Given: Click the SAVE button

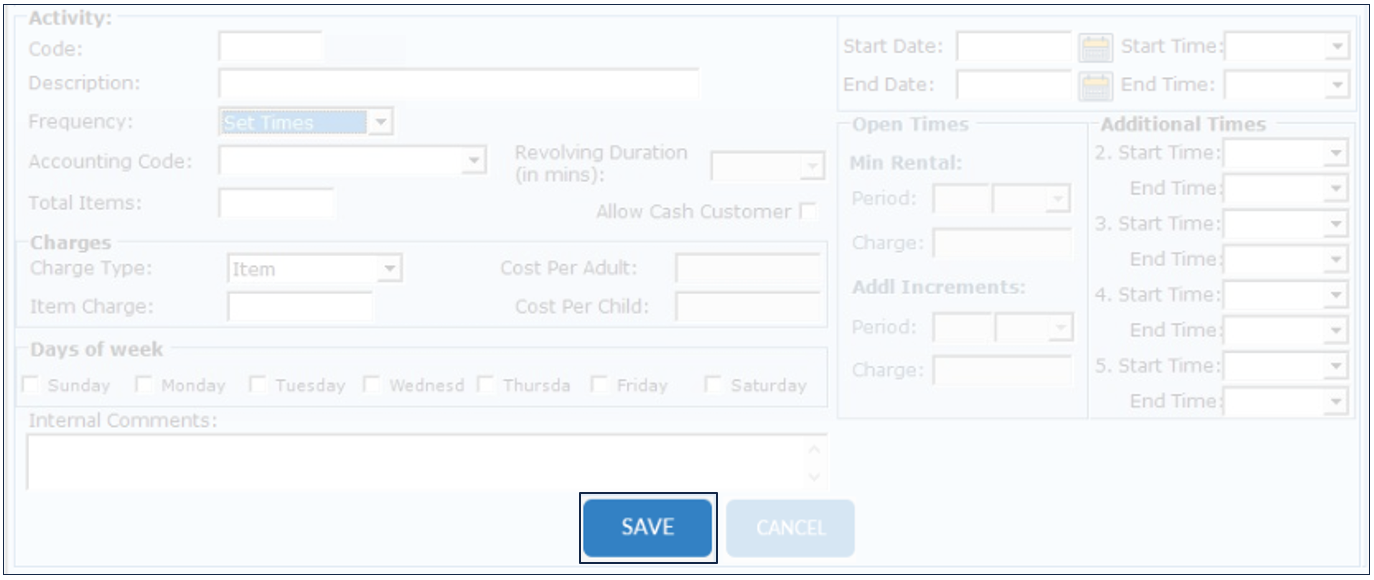Looking at the screenshot, I should [647, 528].
